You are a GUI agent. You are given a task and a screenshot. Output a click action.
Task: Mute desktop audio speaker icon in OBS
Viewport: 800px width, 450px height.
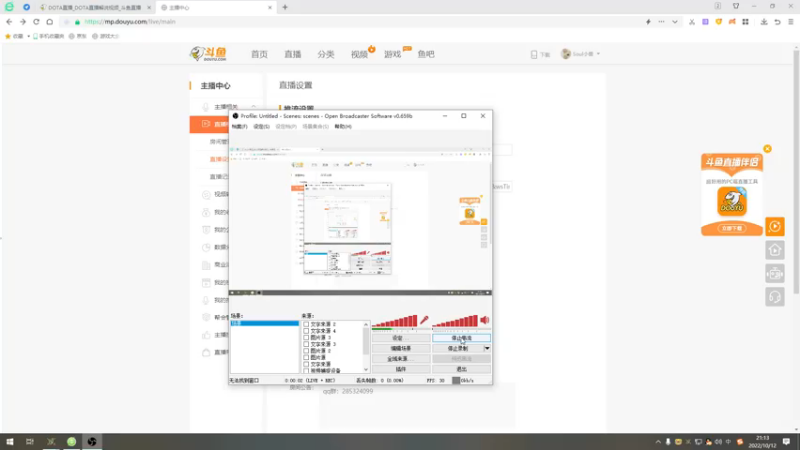485,320
